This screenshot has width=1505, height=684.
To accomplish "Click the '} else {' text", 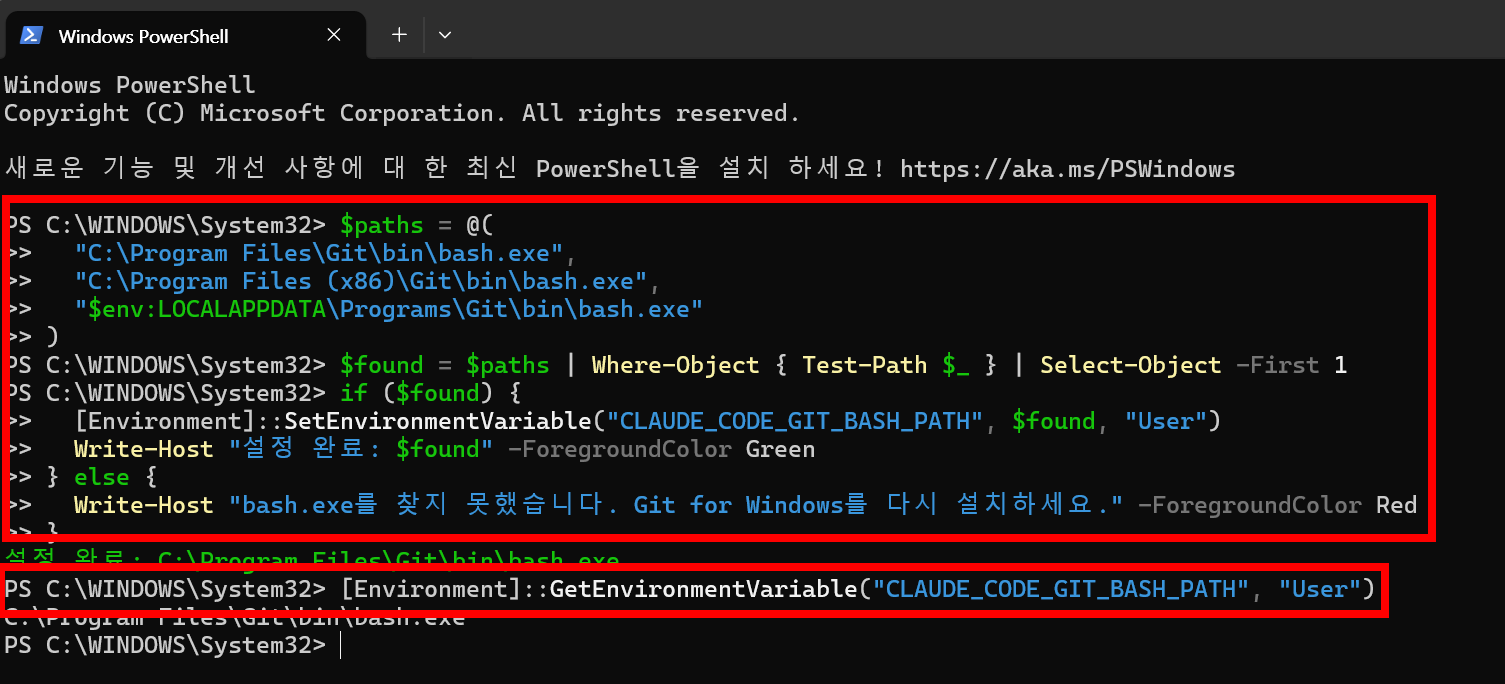I will click(x=102, y=477).
